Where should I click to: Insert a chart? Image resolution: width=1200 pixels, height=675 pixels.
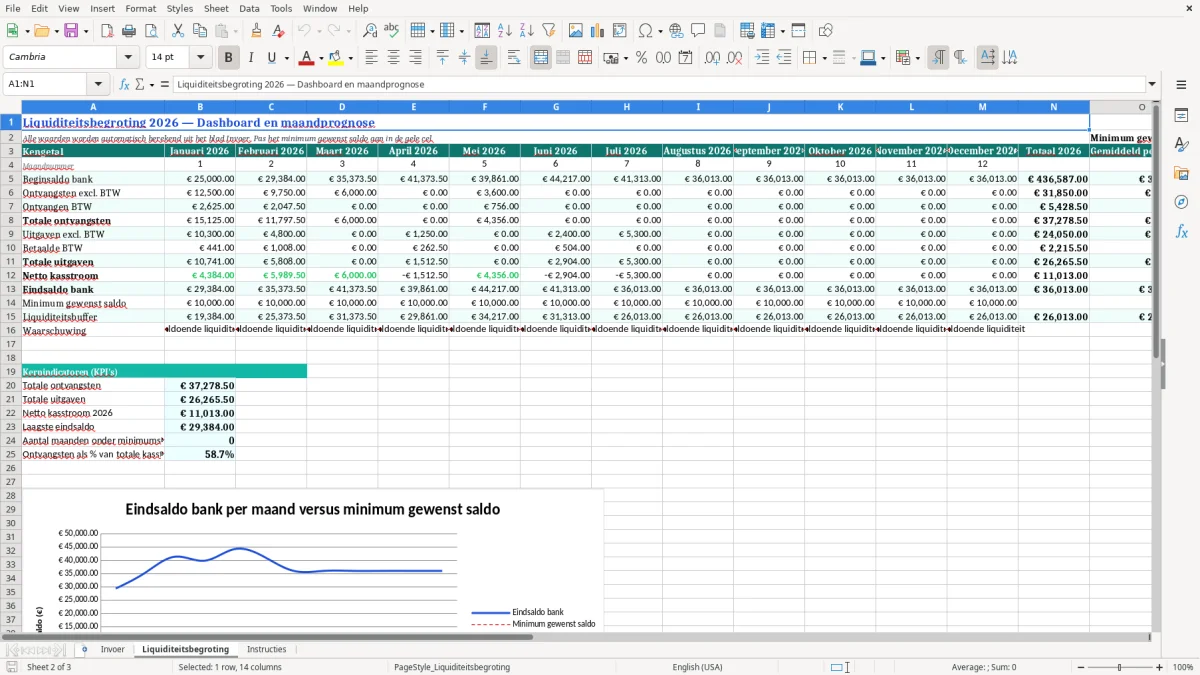coord(598,31)
